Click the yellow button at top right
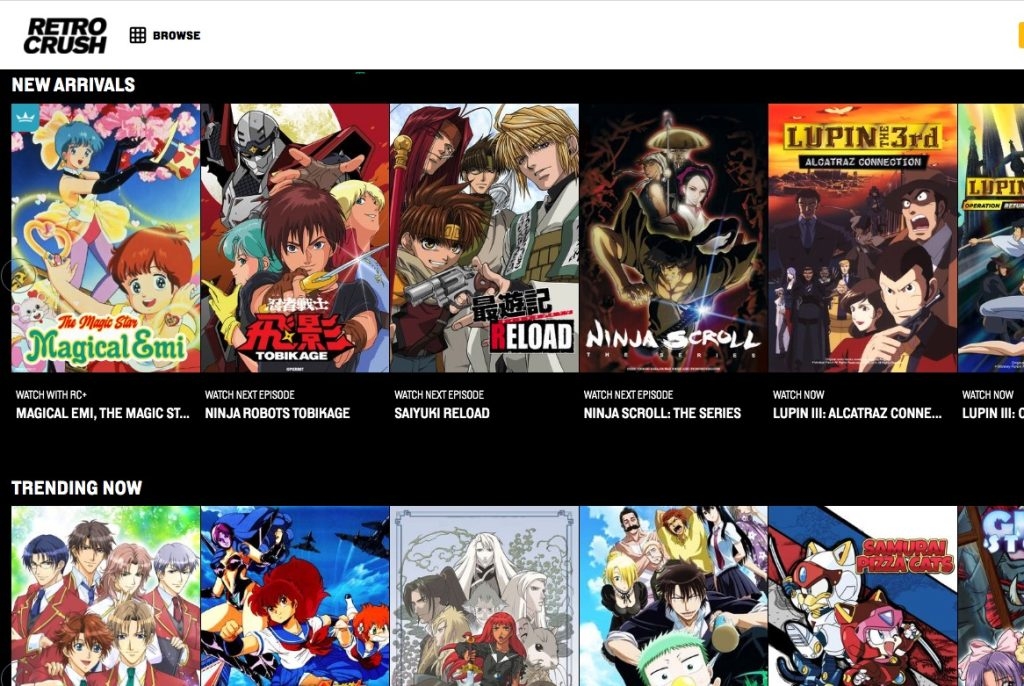The image size is (1024, 686). click(x=1021, y=35)
